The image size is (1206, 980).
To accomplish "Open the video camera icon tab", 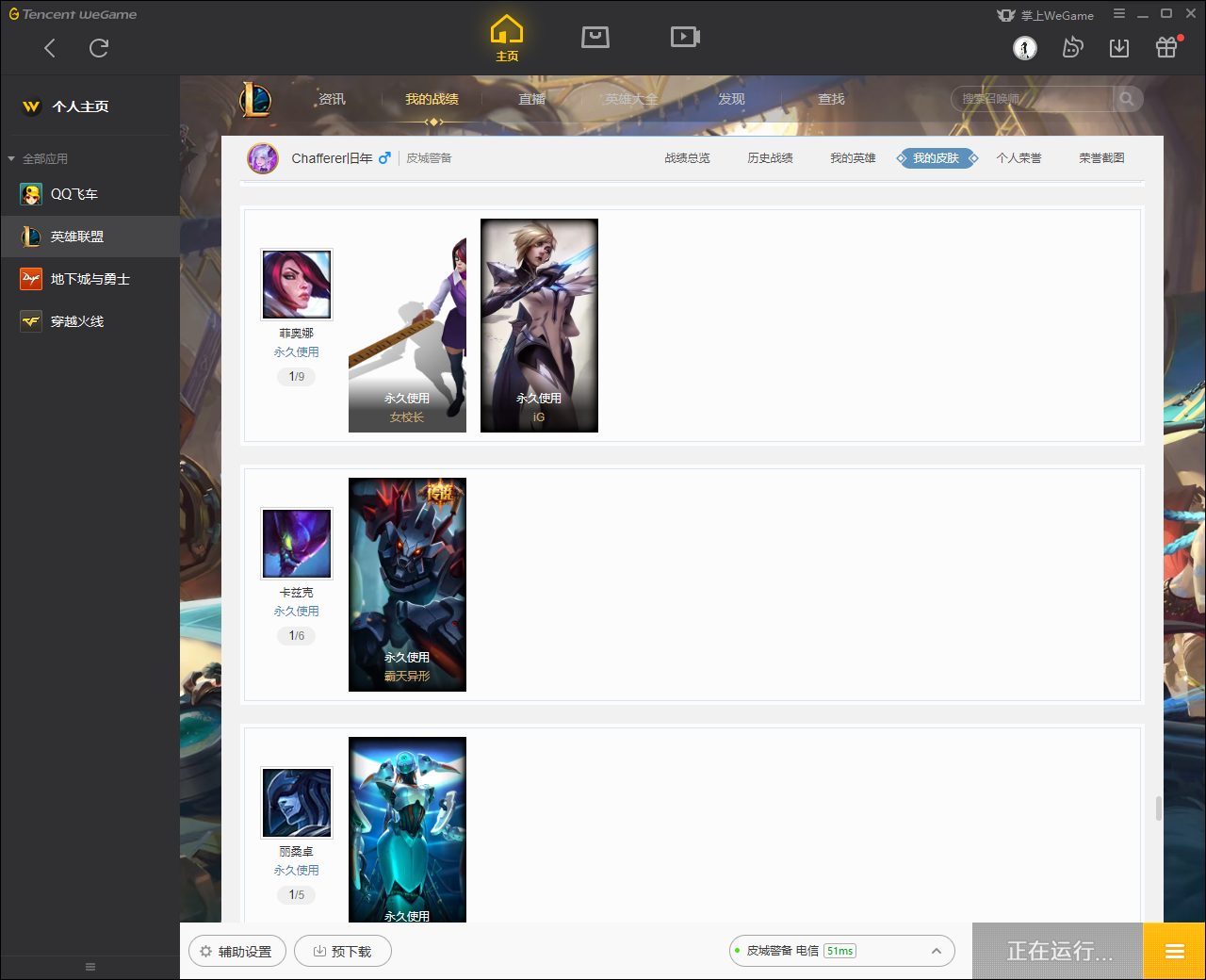I will pos(685,37).
